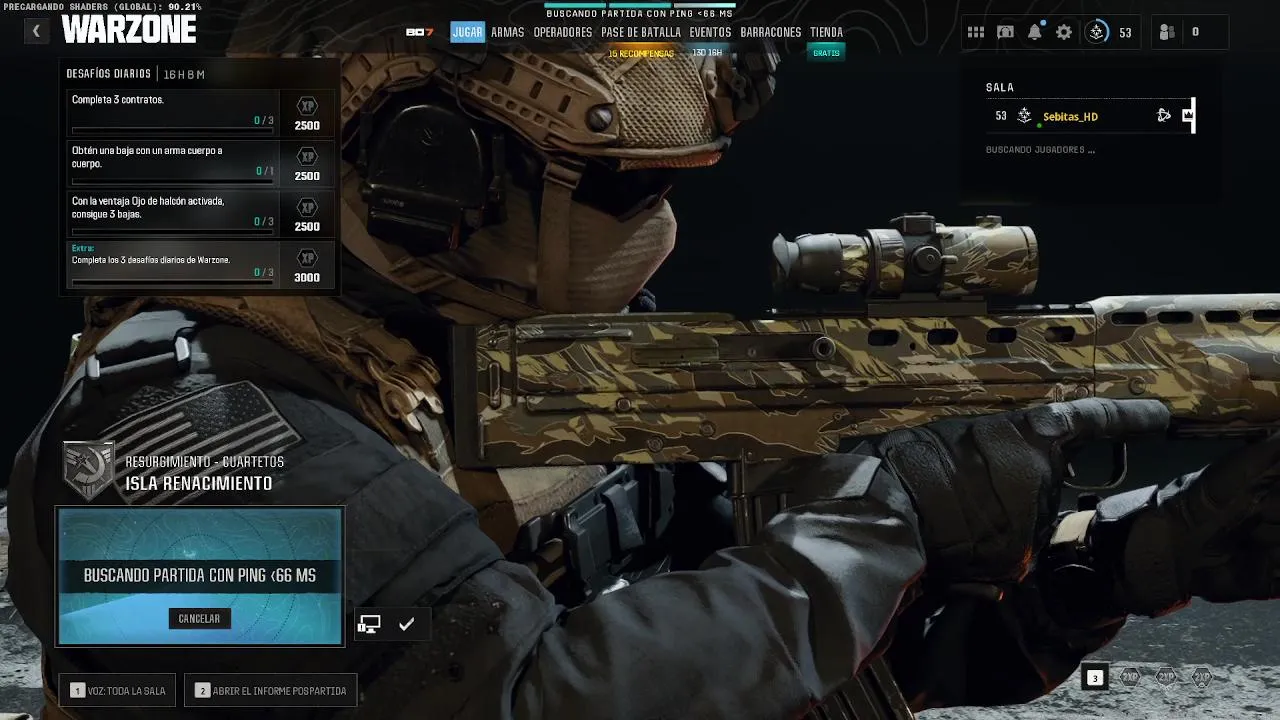The width and height of the screenshot is (1280, 720).
Task: Click XP icon for Ojo de halcón challenge
Action: pos(307,207)
